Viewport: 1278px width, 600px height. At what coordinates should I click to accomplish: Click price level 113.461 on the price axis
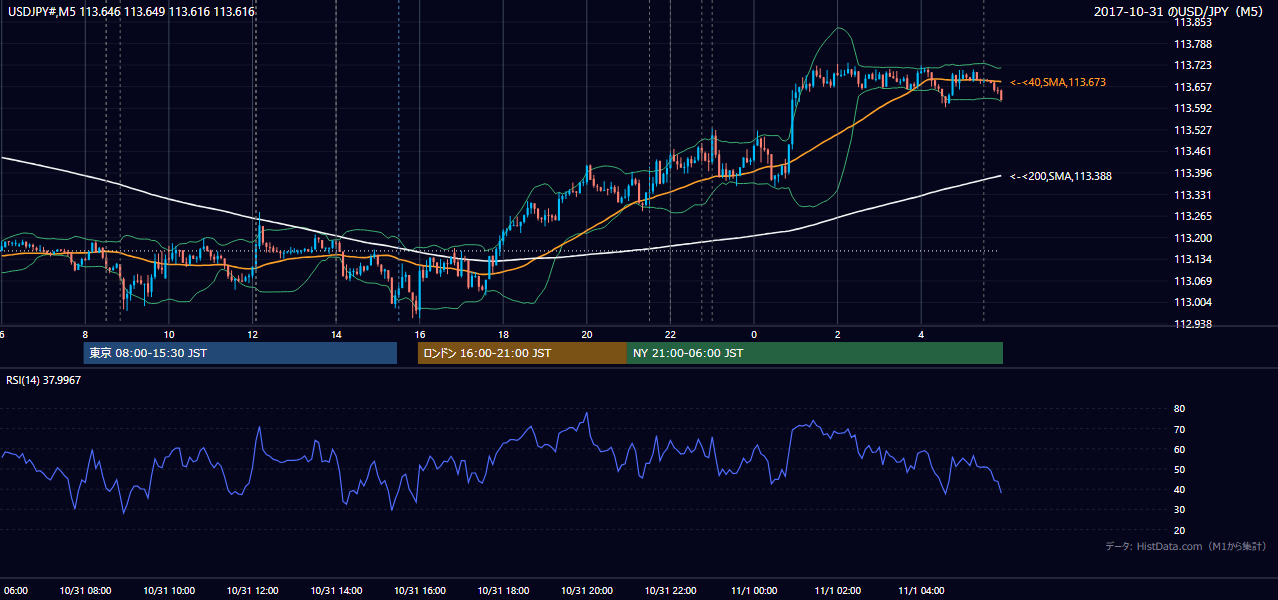click(x=1194, y=152)
